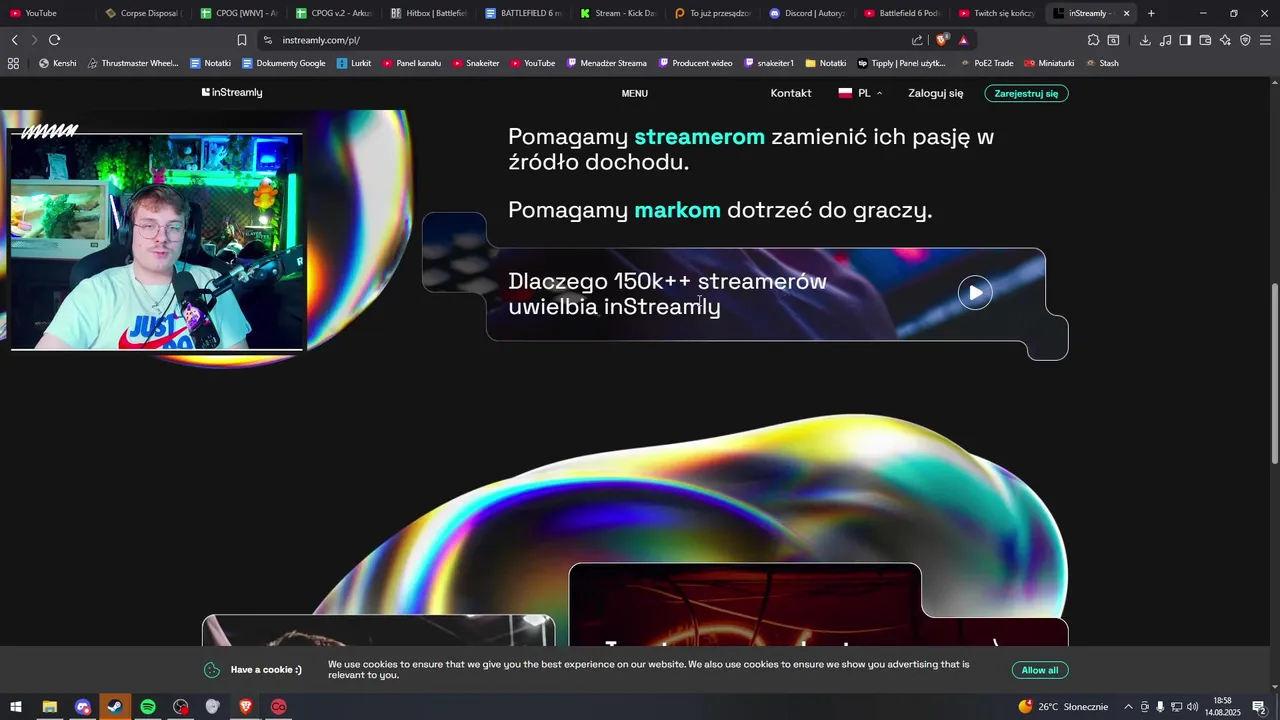
Task: Bookmark this page with the bookmark icon
Action: tap(242, 40)
